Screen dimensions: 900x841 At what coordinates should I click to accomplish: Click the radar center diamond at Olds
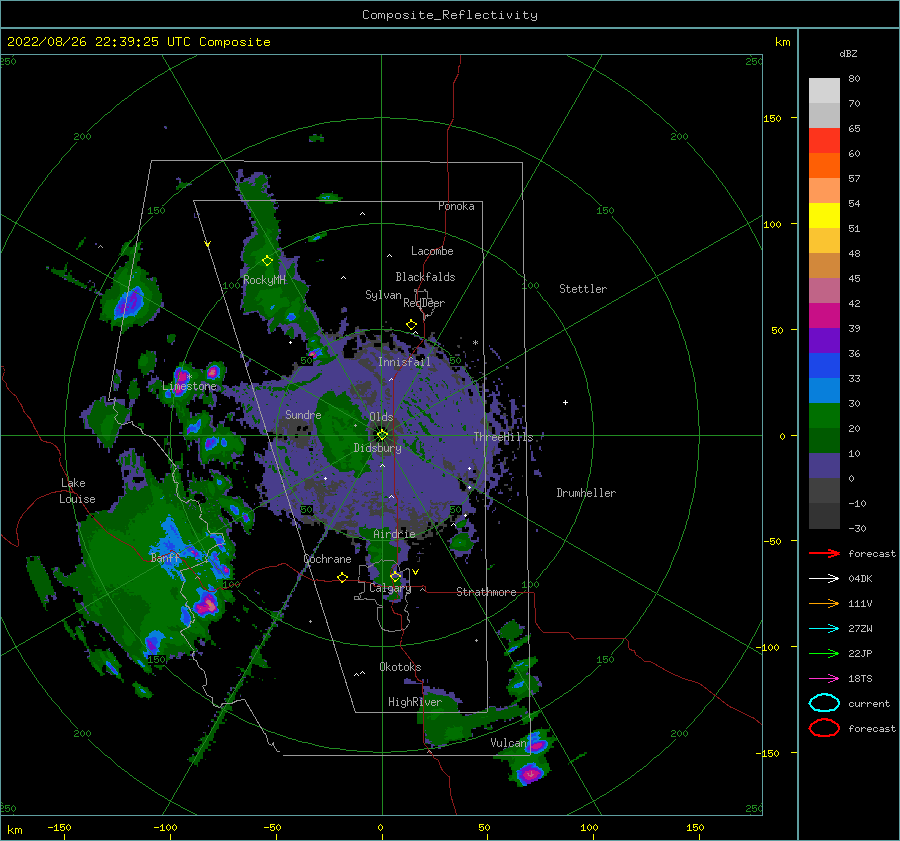(382, 435)
